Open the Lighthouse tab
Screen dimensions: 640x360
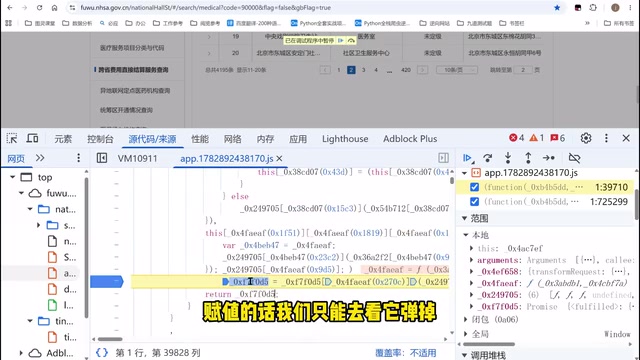345,139
